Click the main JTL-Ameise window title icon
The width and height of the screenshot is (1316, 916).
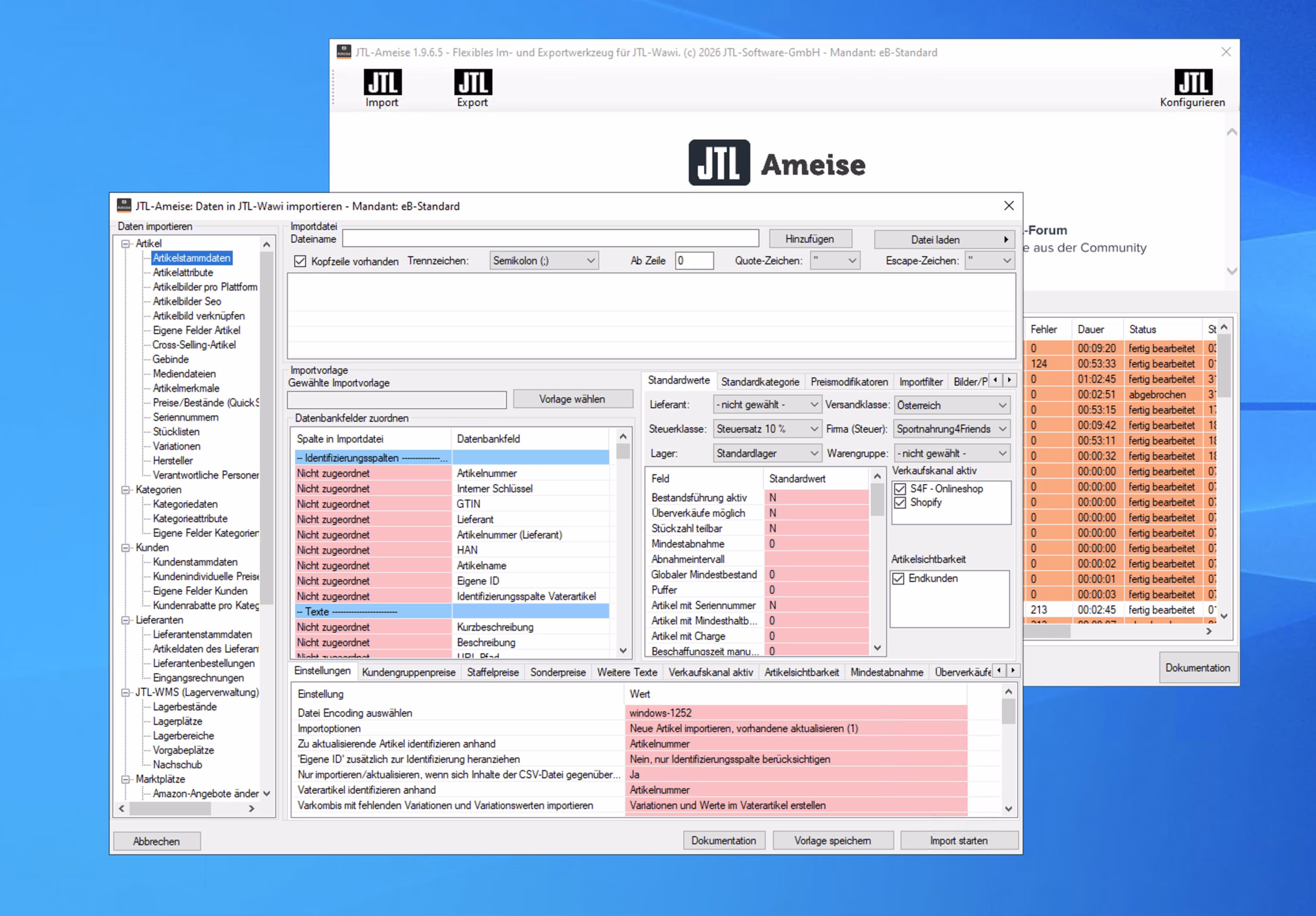click(x=343, y=52)
